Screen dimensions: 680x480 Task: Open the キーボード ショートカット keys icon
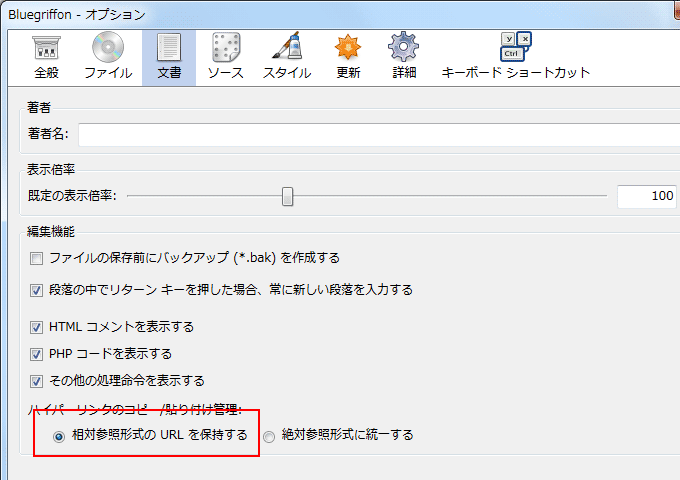coord(516,47)
